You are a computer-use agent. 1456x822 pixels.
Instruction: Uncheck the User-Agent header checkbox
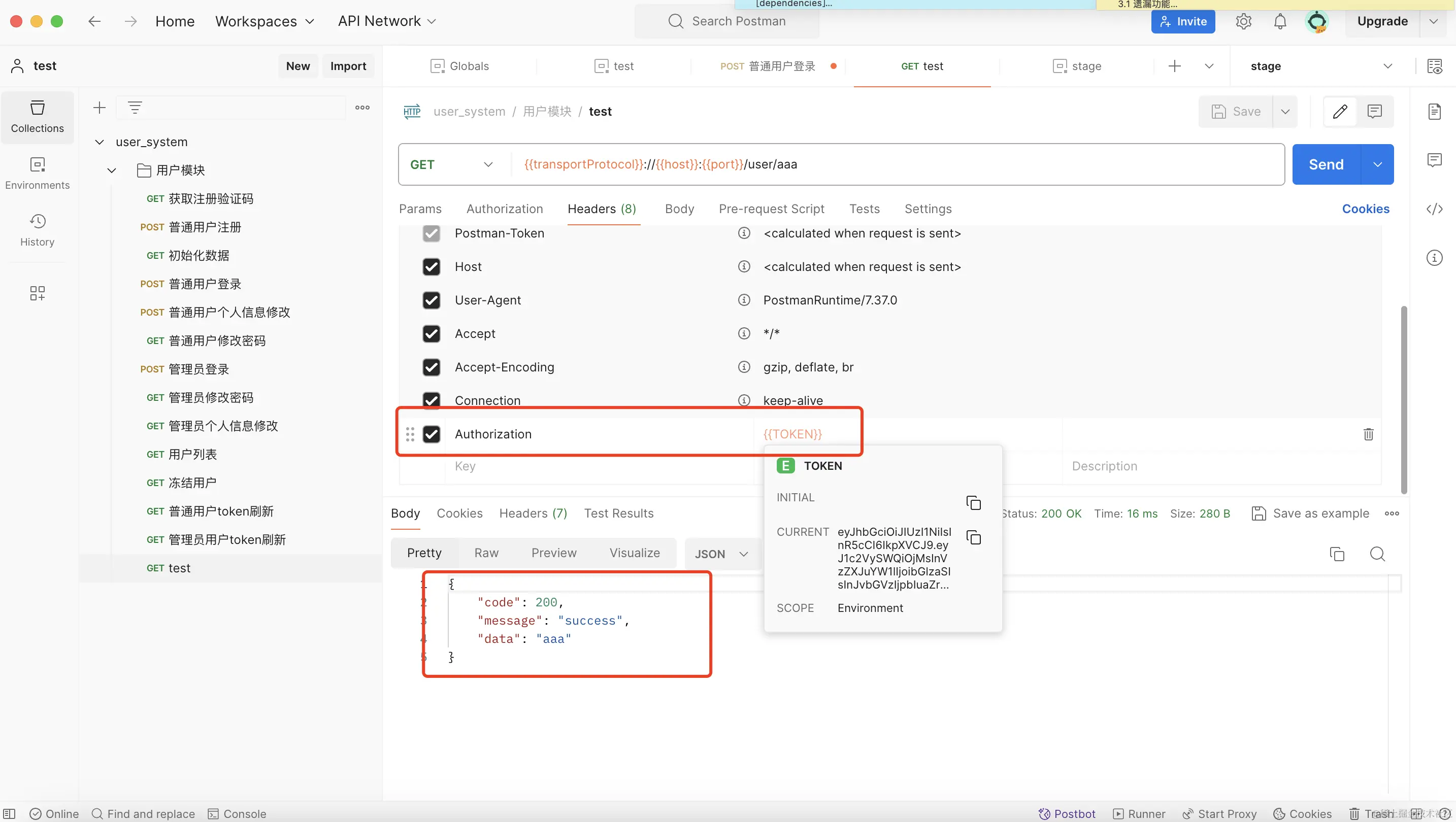(x=431, y=300)
